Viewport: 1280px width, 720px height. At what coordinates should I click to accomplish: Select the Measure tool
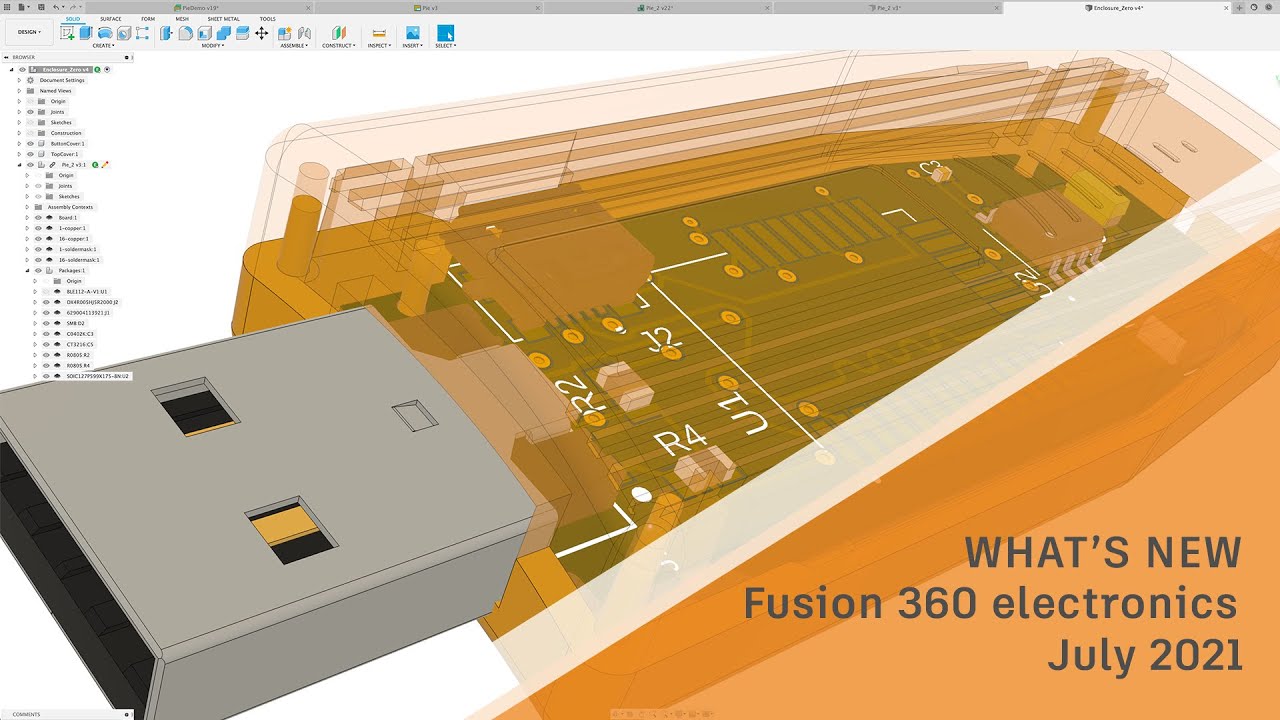(379, 33)
